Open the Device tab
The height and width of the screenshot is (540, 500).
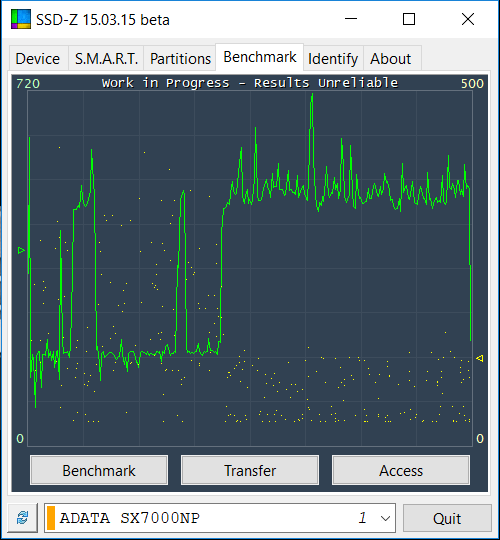(39, 58)
